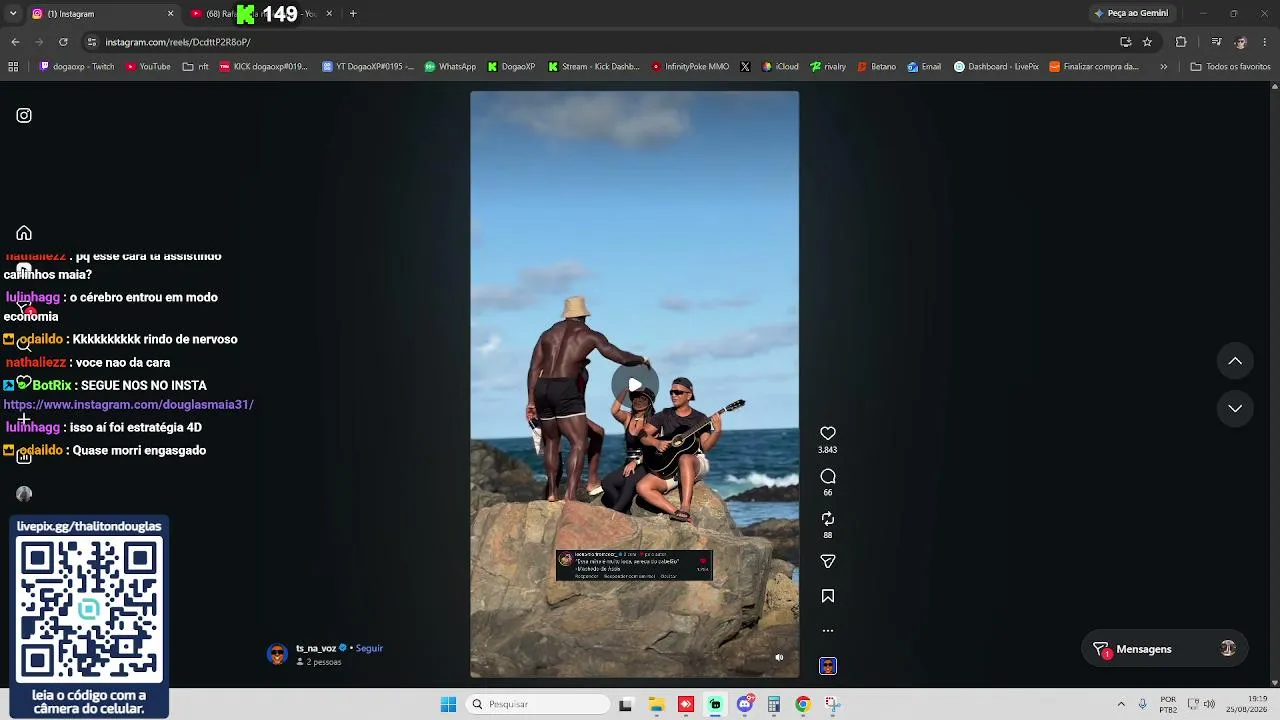Open Snipping Tool from taskbar
The image size is (1280, 720).
(x=832, y=704)
